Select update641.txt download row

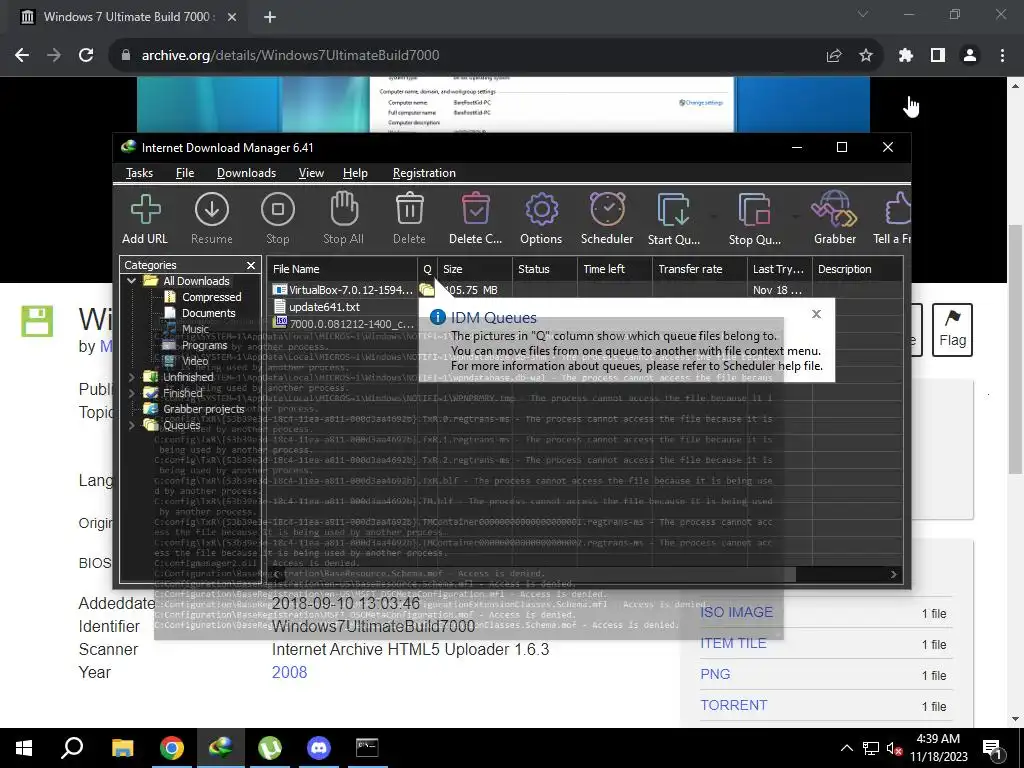344,307
